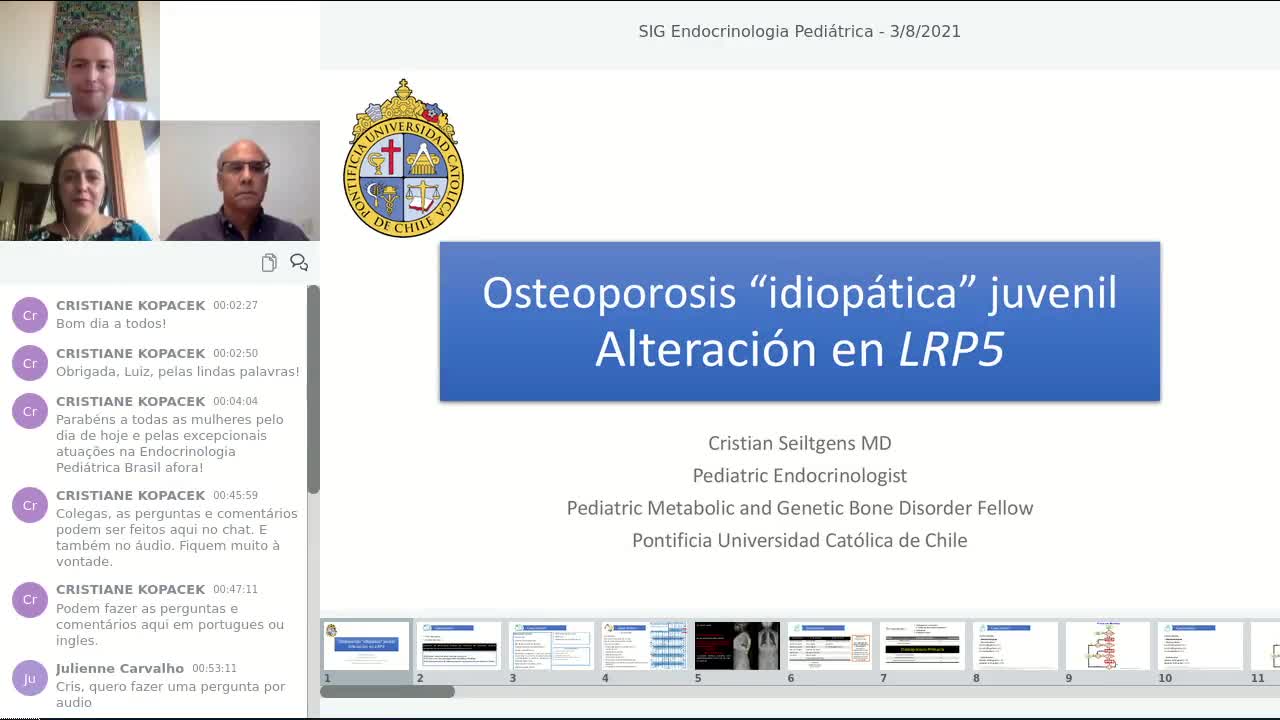1280x720 pixels.
Task: Click the timestamp 00:45:59
Action: 235,495
